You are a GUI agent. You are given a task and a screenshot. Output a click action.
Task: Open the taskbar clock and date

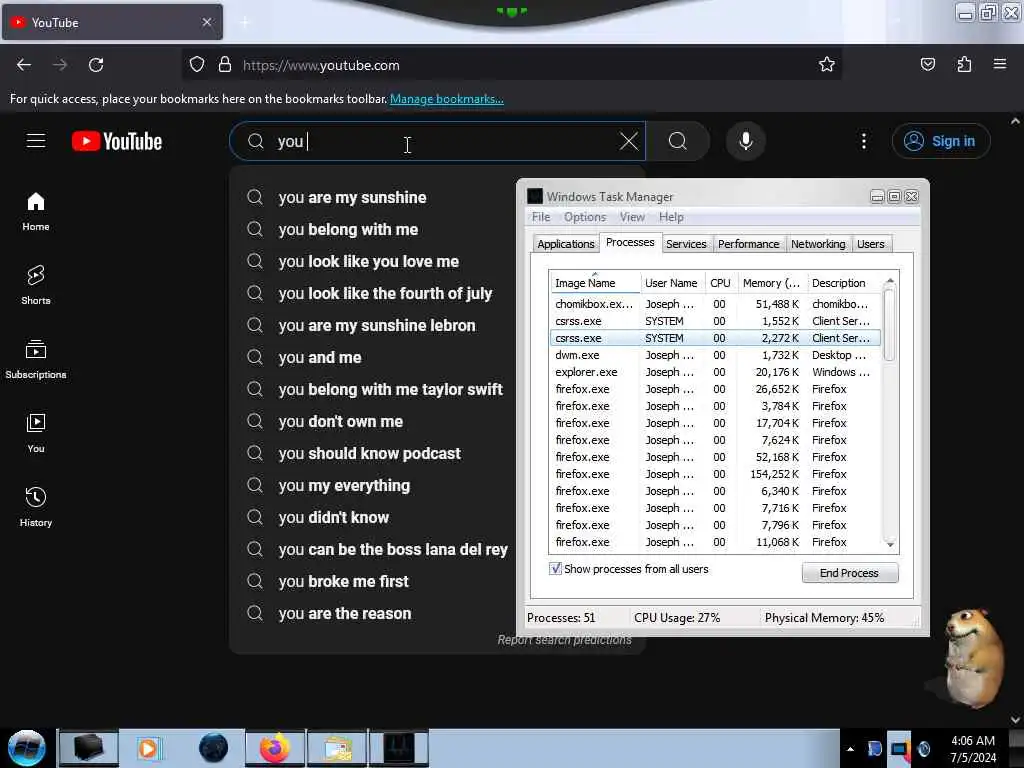pos(973,749)
